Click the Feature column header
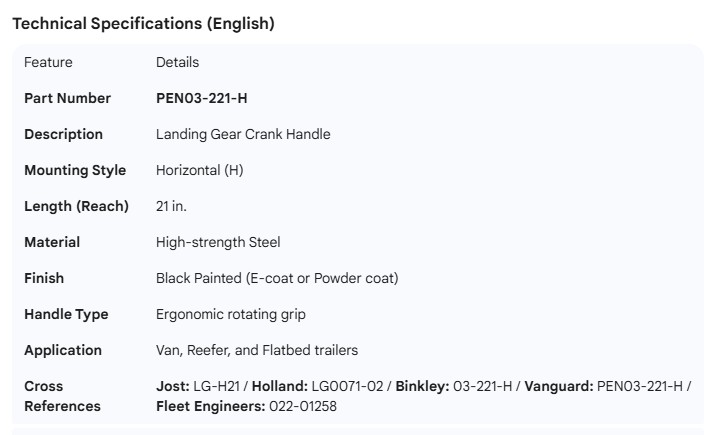The image size is (706, 435). coord(48,62)
